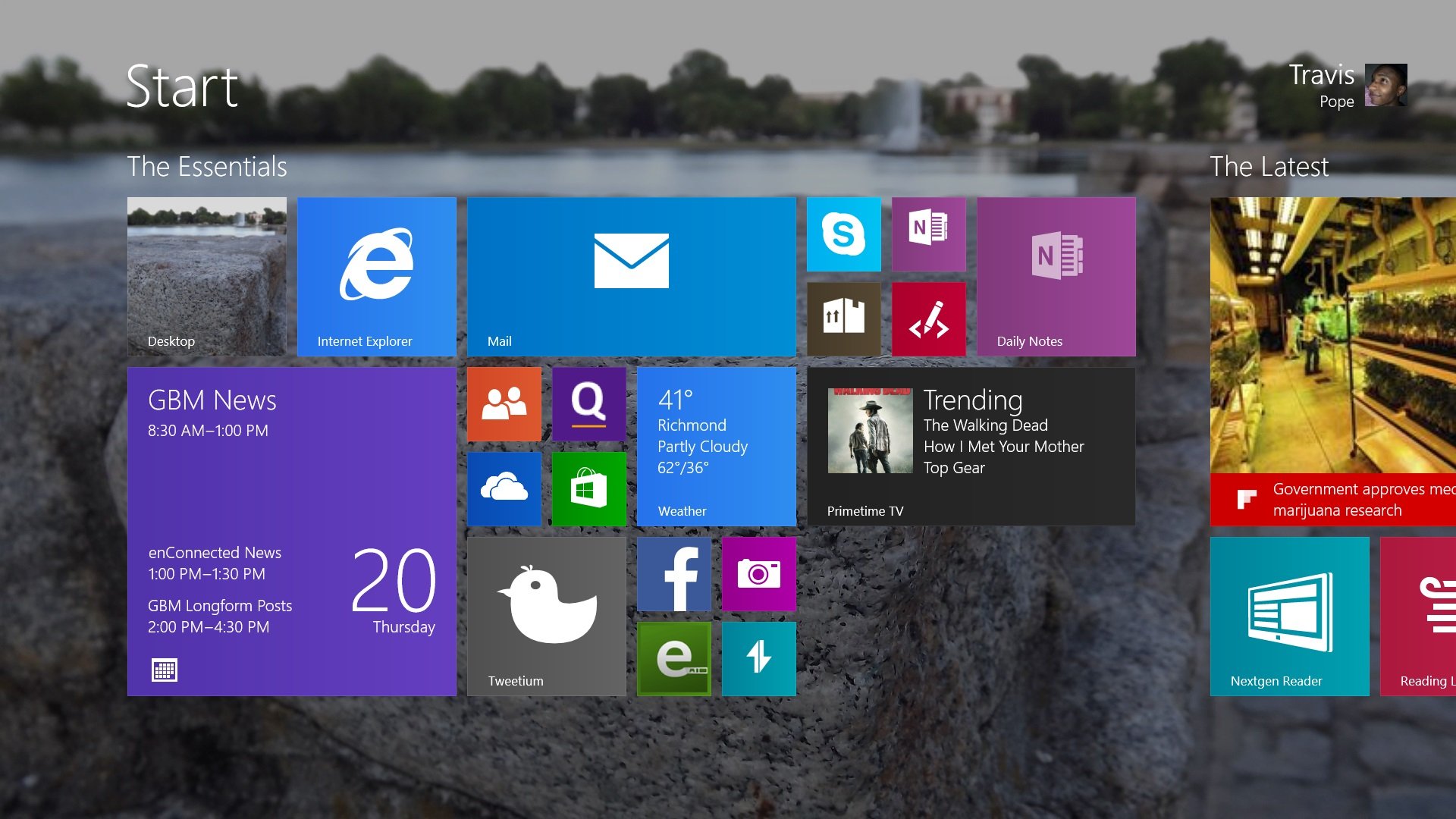The height and width of the screenshot is (819, 1456).
Task: Open the Desktop tile
Action: click(x=207, y=277)
